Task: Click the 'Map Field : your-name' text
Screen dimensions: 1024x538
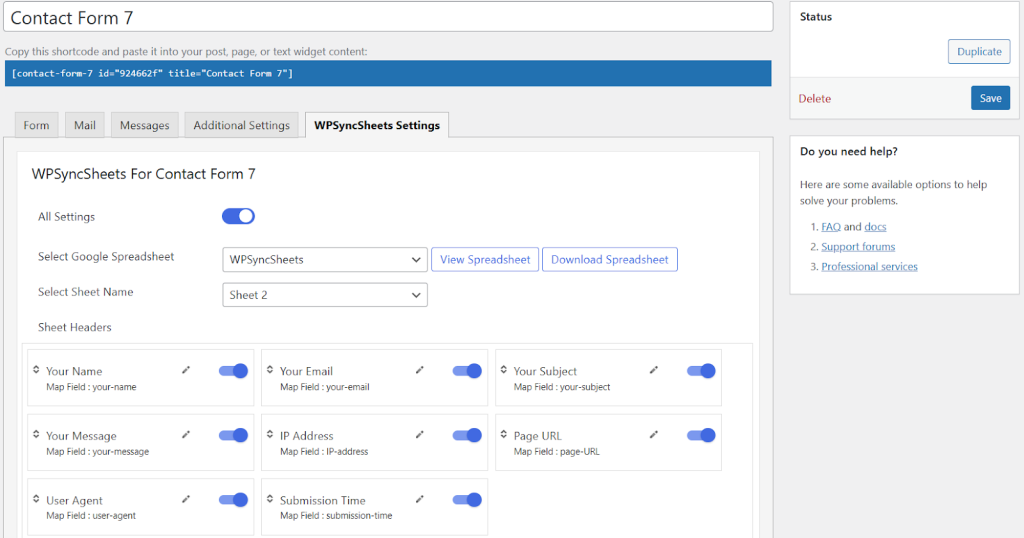Action: click(x=91, y=387)
